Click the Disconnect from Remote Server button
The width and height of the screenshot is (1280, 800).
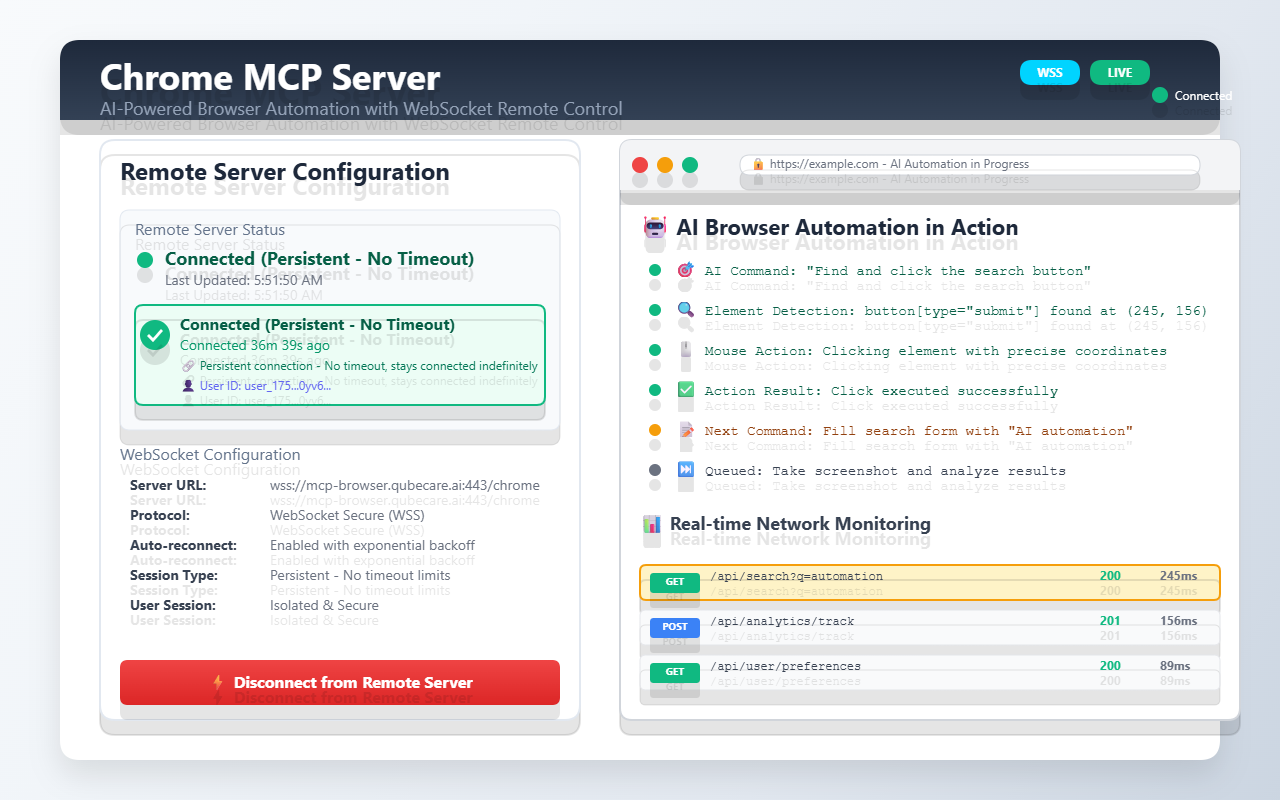(340, 682)
